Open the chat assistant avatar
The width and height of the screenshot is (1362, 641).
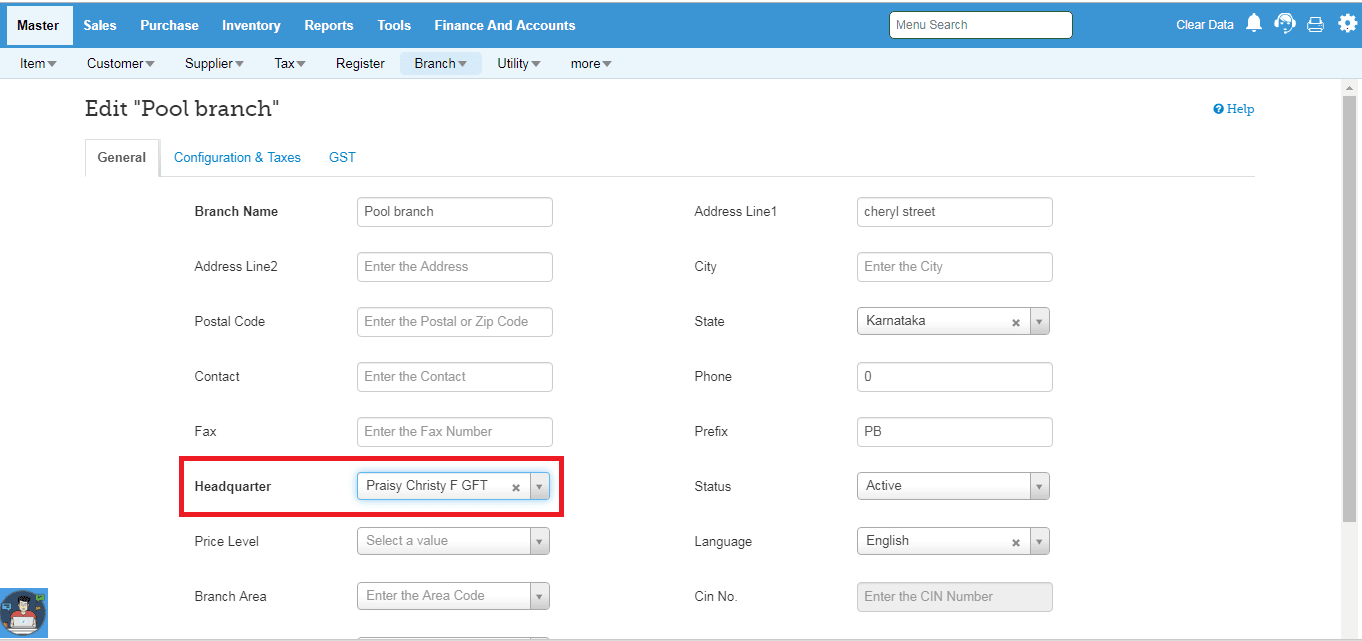[24, 613]
